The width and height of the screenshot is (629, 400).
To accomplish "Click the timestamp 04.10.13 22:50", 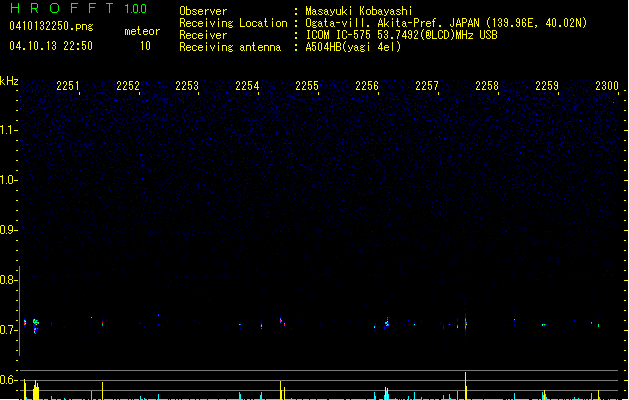I will (51, 46).
